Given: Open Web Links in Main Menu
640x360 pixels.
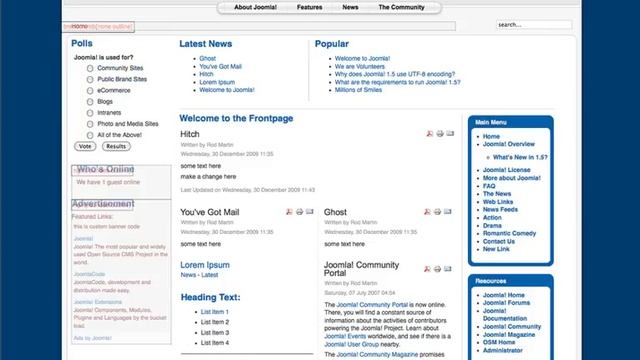Looking at the screenshot, I should 498,202.
